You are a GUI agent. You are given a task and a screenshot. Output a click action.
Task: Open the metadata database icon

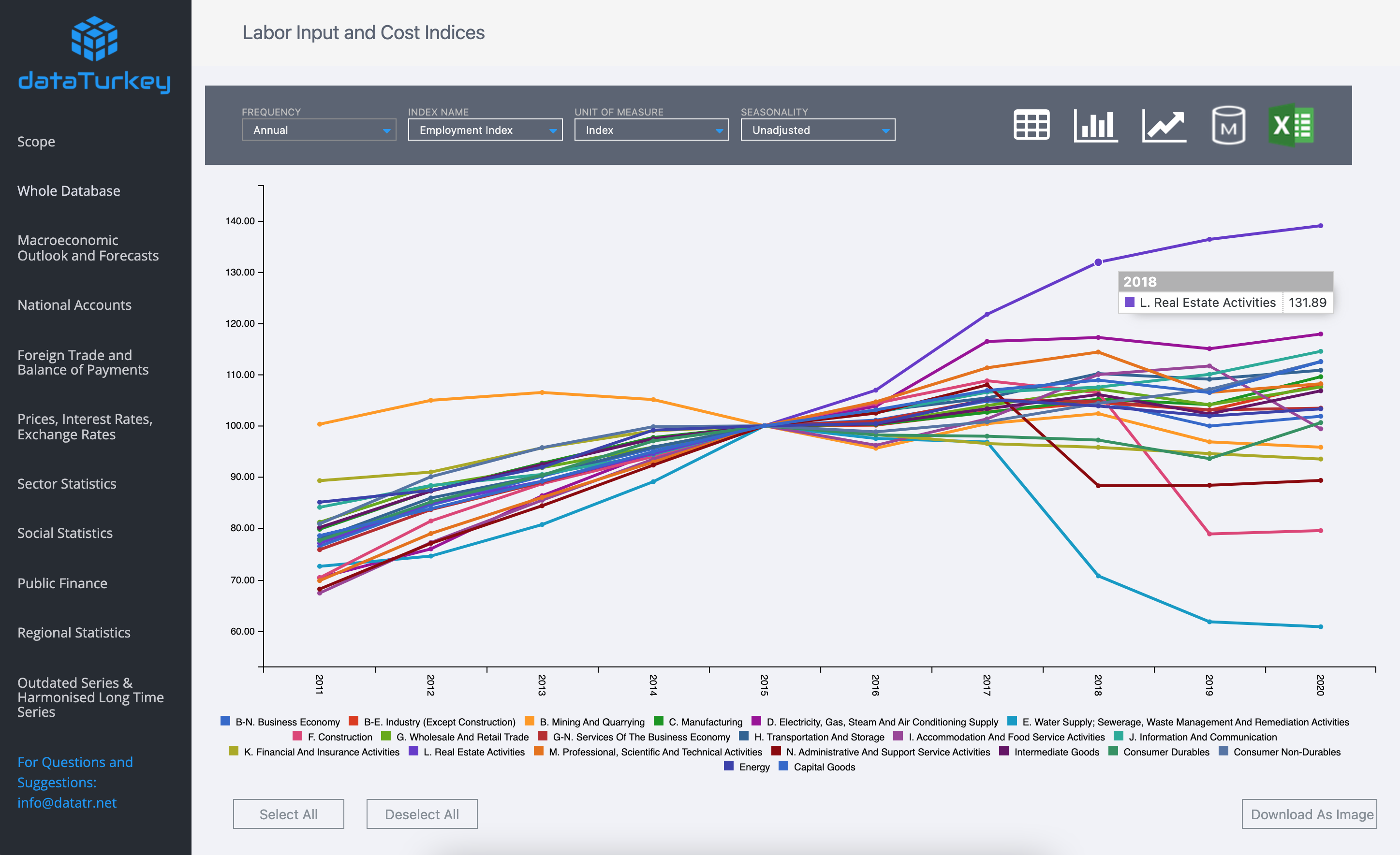coord(1228,125)
